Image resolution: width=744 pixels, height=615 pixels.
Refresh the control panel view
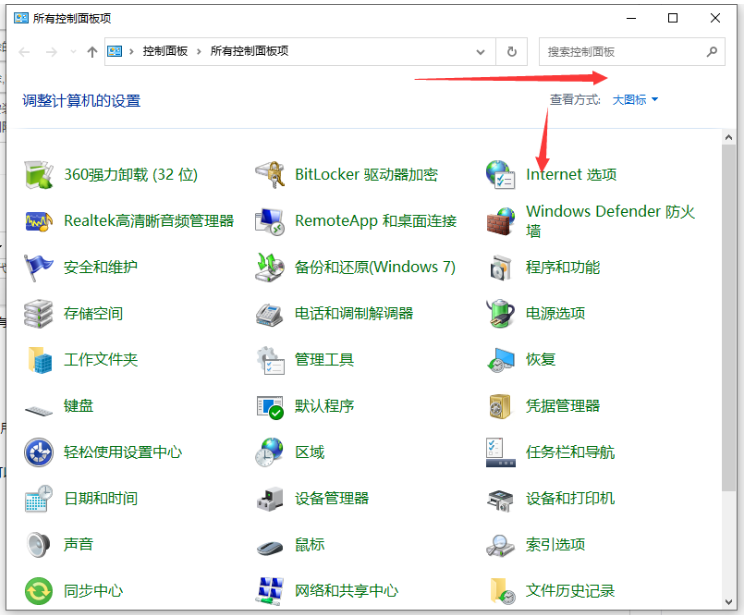pos(512,51)
